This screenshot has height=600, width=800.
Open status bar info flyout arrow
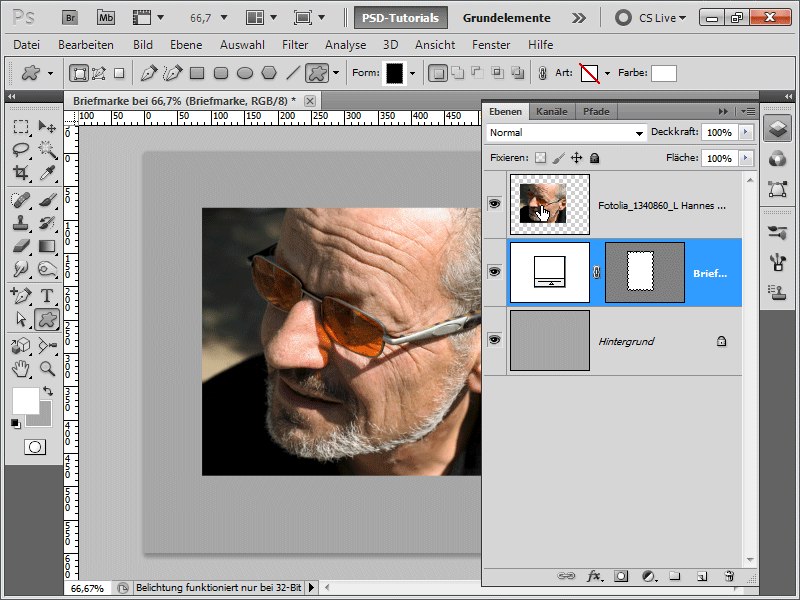[311, 588]
